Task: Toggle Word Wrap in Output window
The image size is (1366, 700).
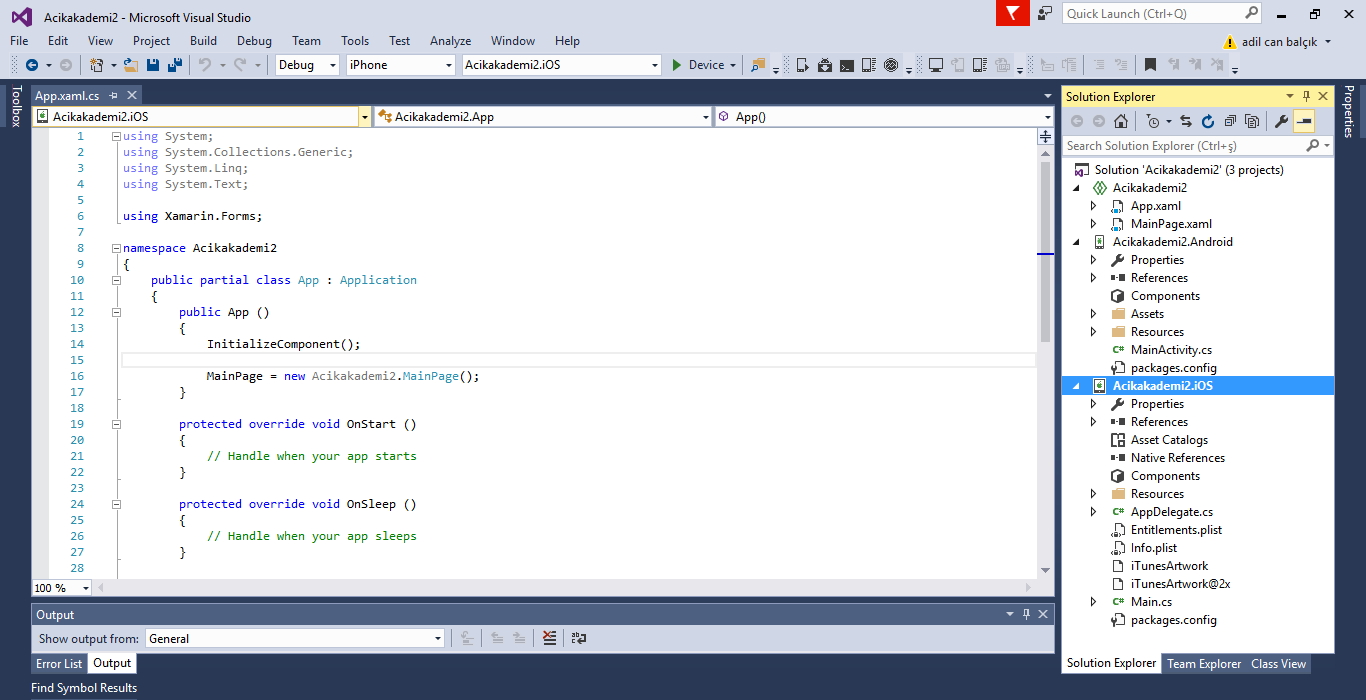Action: click(579, 638)
